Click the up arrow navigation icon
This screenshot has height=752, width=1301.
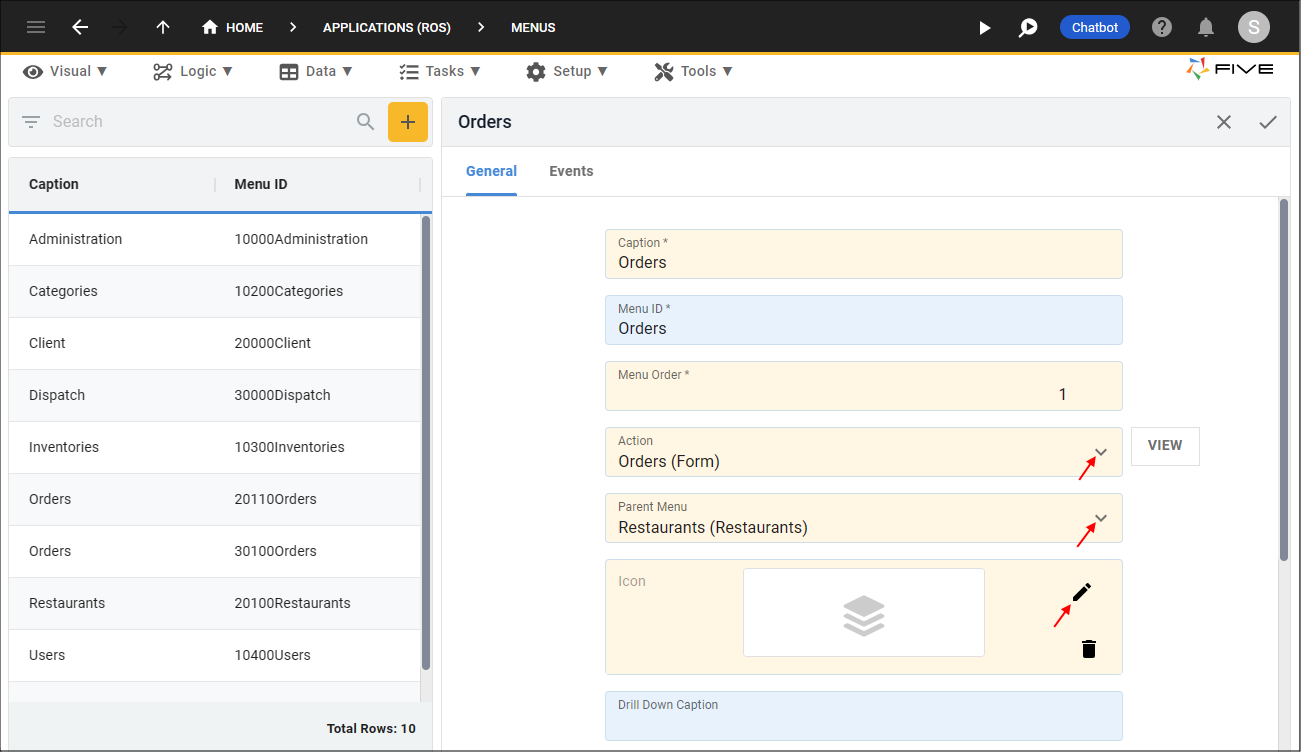163,27
